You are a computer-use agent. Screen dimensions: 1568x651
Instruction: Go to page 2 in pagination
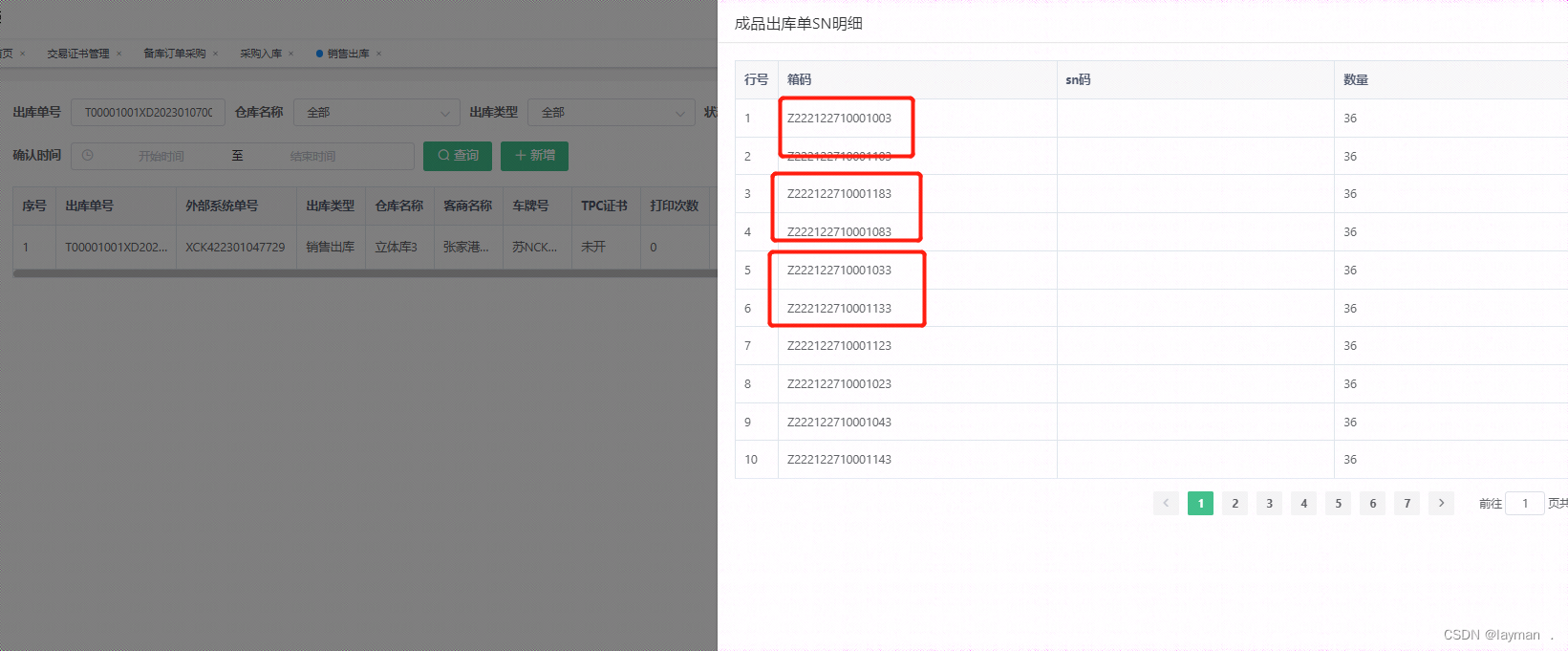1235,503
